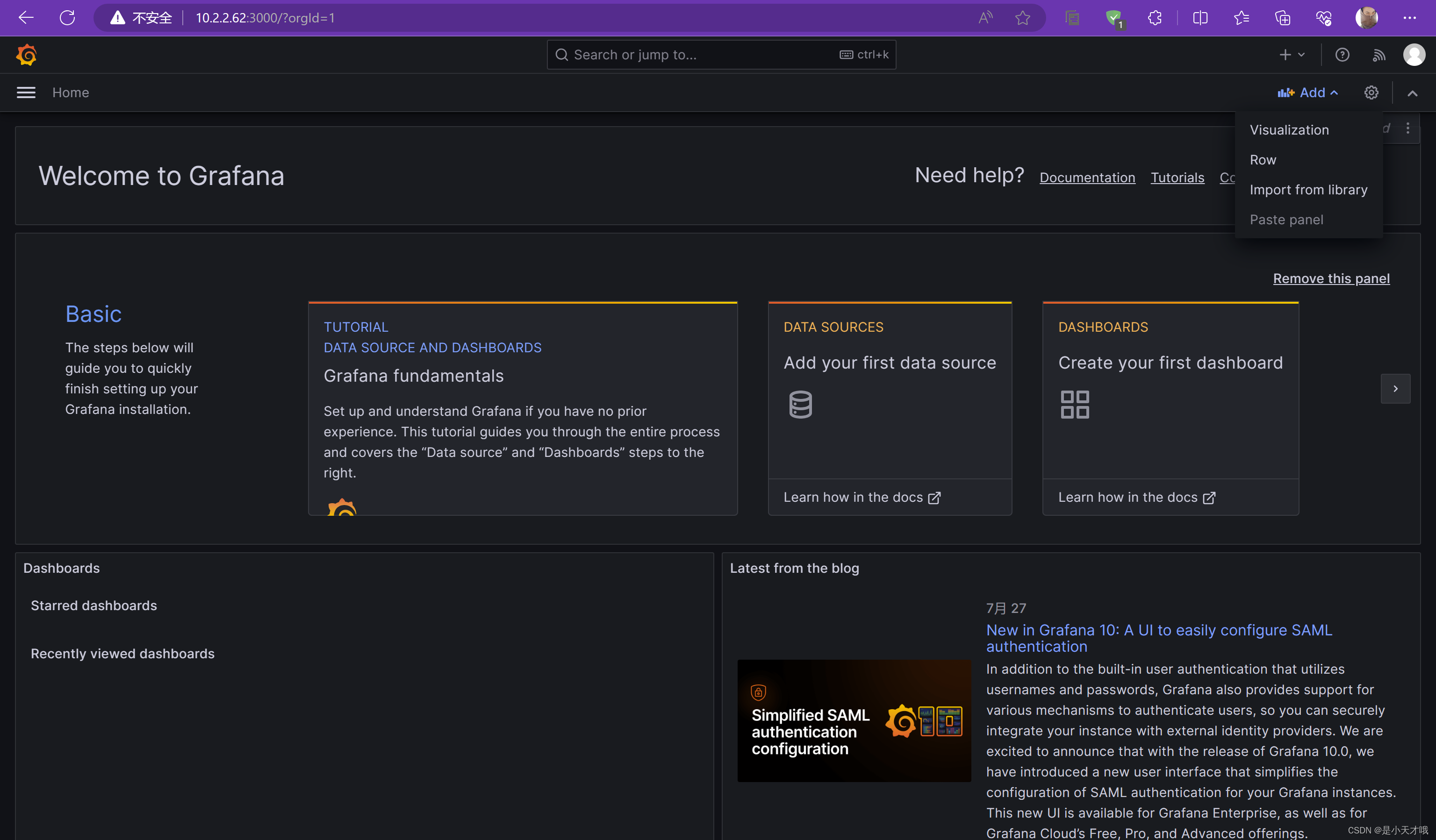Open the Documentation help link
1436x840 pixels.
[1087, 178]
